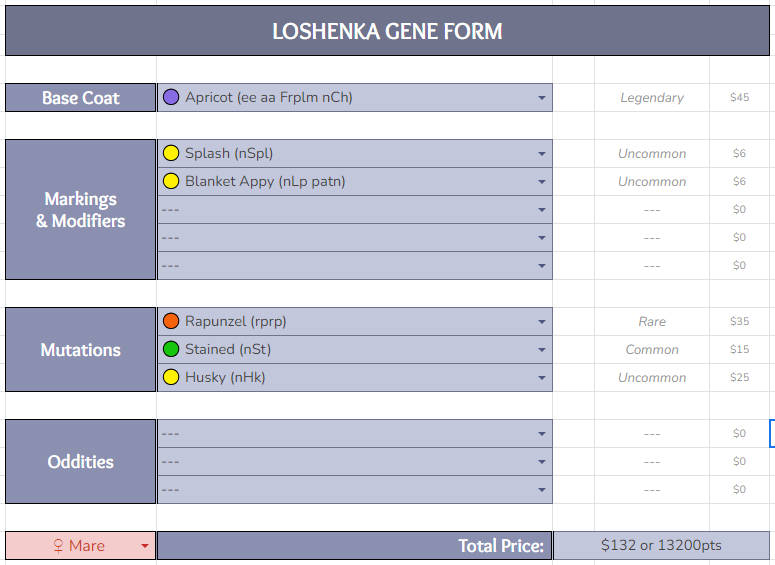Click the Legendary rarity cell
The image size is (775, 565).
coord(652,98)
